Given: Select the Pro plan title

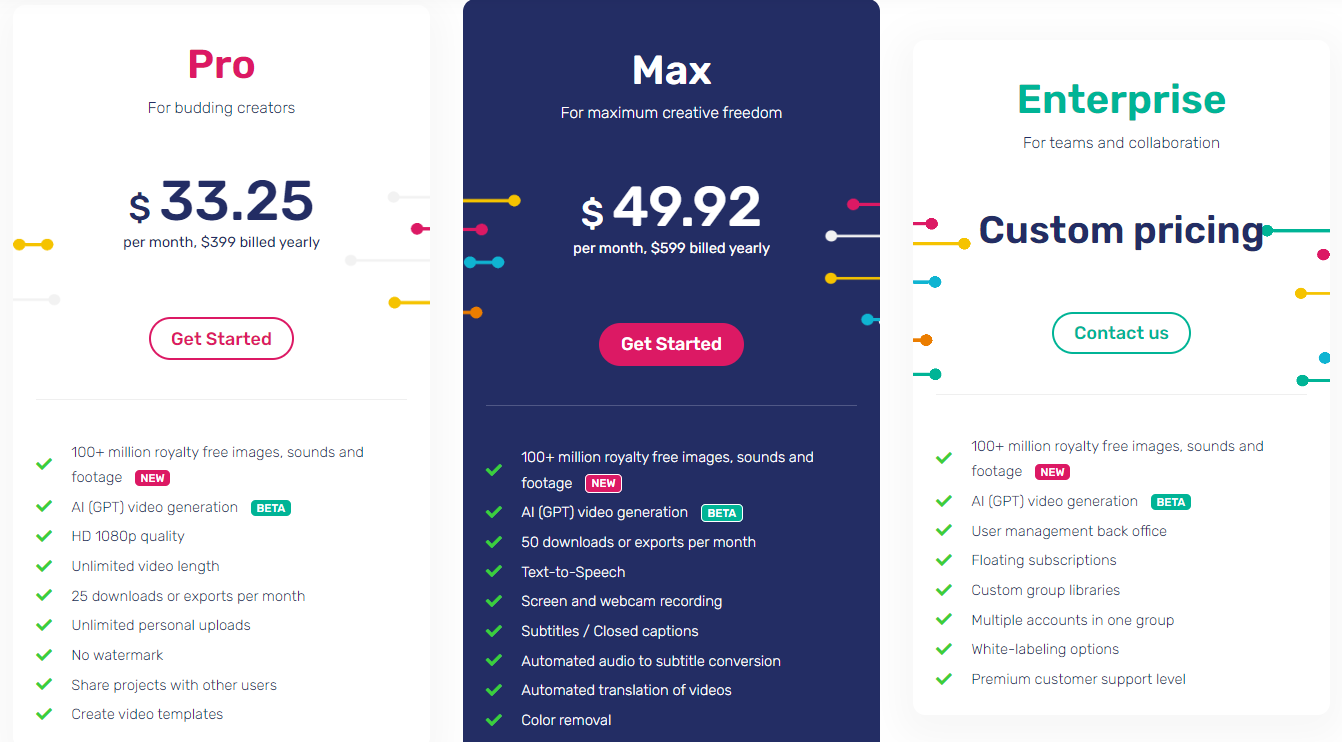Looking at the screenshot, I should 221,65.
